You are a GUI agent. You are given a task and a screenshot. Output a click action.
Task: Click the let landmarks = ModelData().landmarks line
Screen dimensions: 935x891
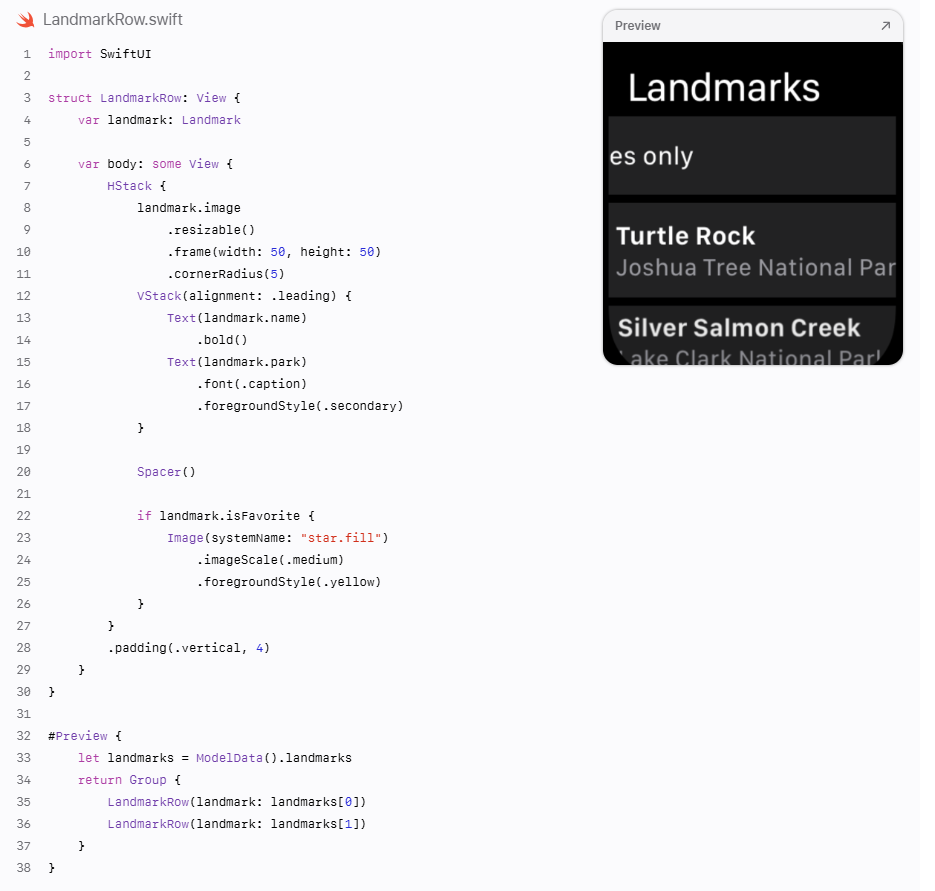[x=215, y=758]
